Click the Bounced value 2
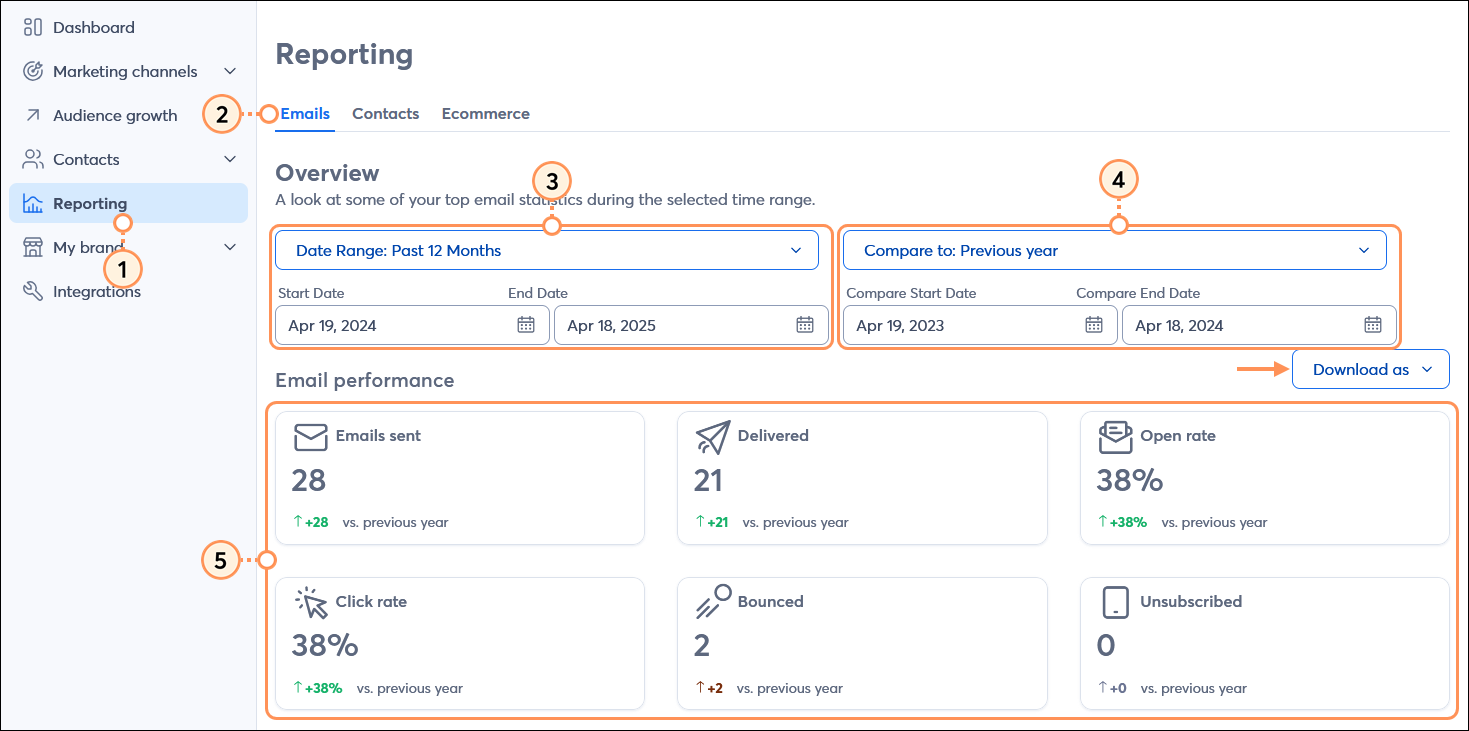The width and height of the screenshot is (1469, 731). (702, 646)
